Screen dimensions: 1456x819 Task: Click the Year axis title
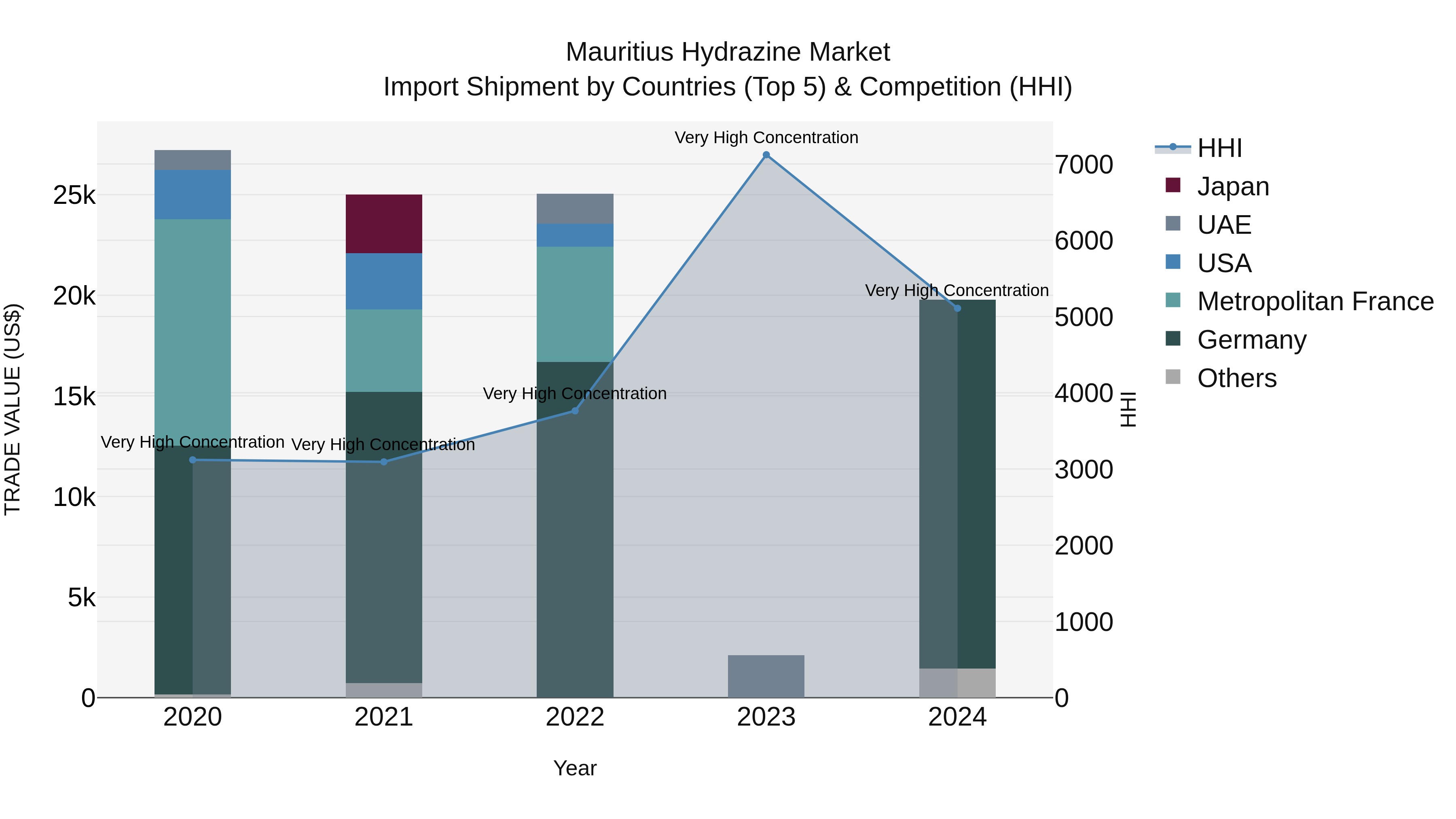pos(575,768)
